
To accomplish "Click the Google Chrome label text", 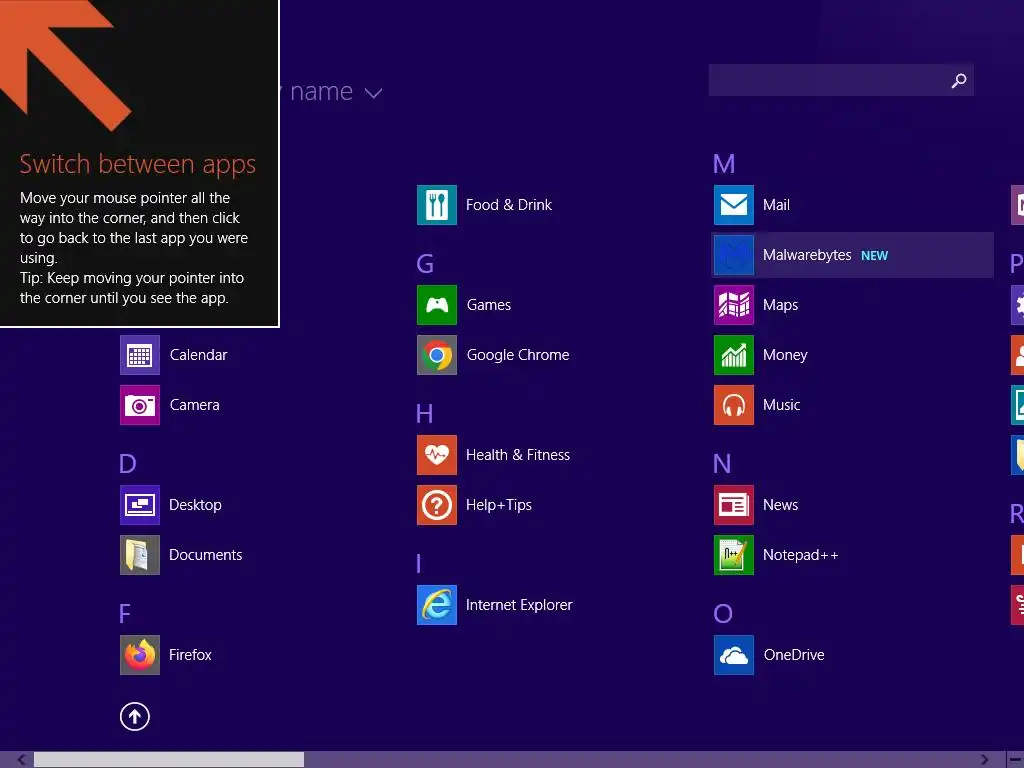I will 518,355.
